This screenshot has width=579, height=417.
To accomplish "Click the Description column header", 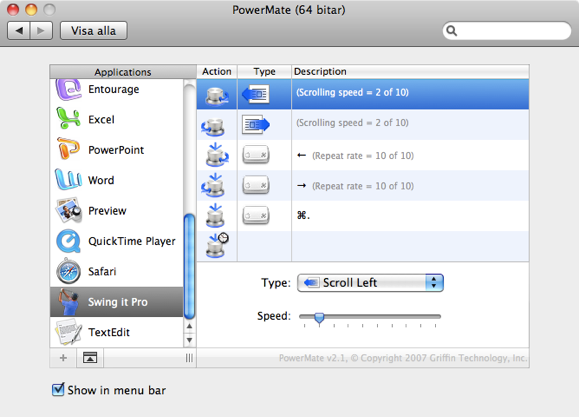I will click(410, 71).
